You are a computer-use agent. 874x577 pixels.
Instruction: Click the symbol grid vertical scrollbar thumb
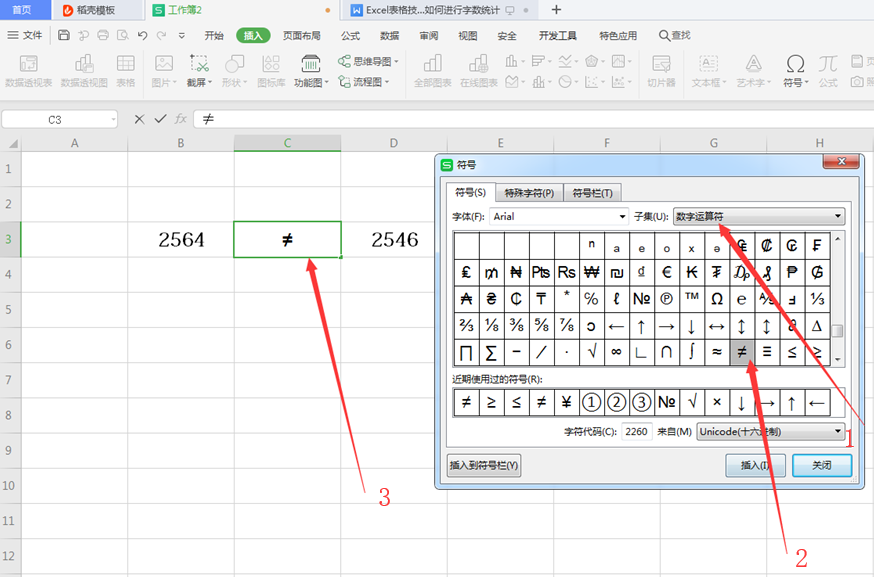pyautogui.click(x=839, y=331)
